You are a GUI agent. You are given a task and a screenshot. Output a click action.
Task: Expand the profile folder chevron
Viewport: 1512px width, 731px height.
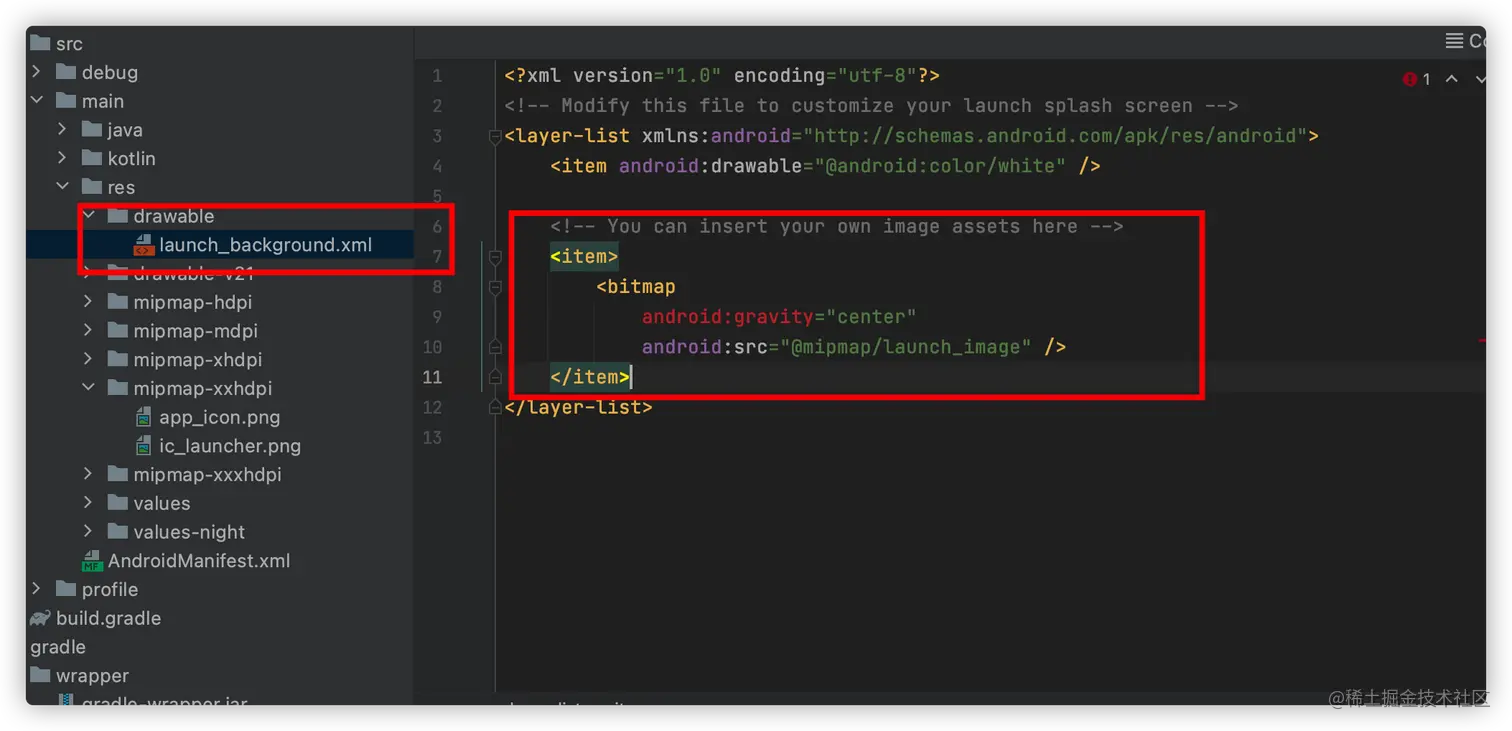(x=37, y=589)
